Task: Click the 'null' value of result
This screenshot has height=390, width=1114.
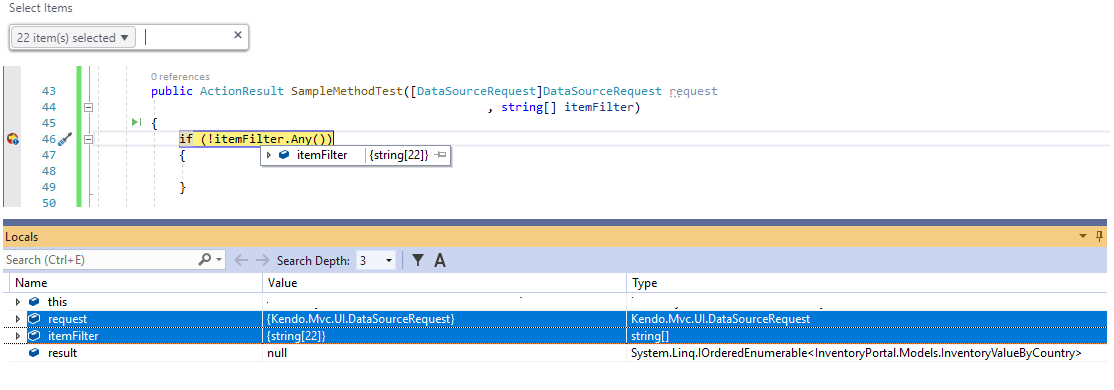Action: 278,353
